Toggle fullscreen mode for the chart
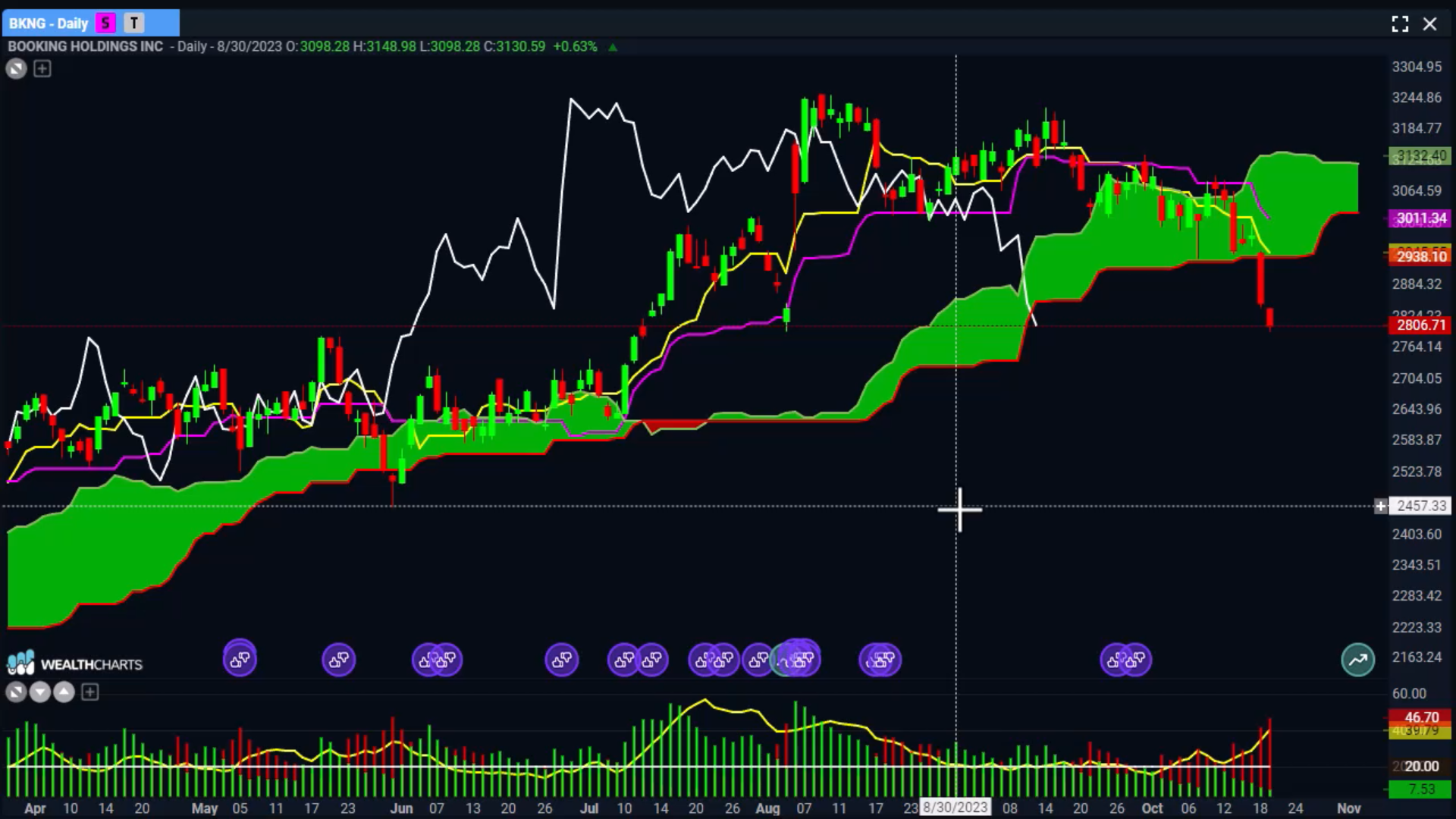The height and width of the screenshot is (819, 1456). tap(1400, 24)
